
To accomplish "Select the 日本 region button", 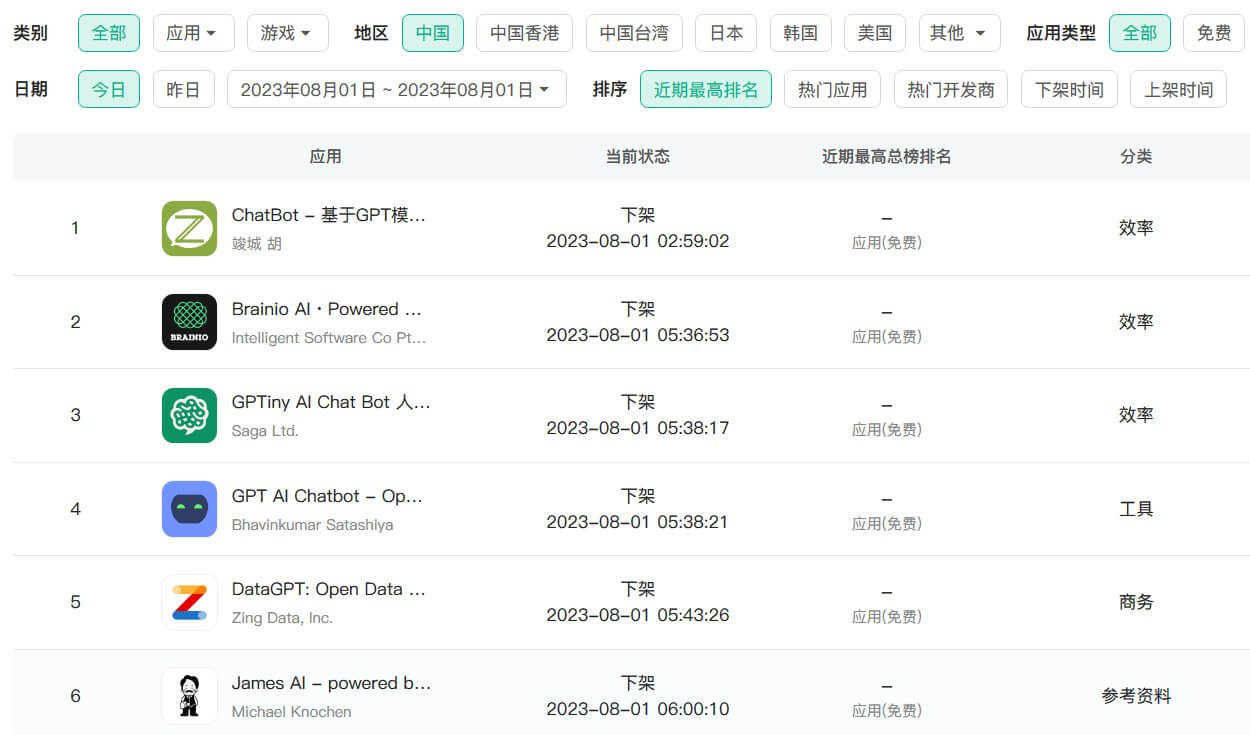I will pos(726,33).
